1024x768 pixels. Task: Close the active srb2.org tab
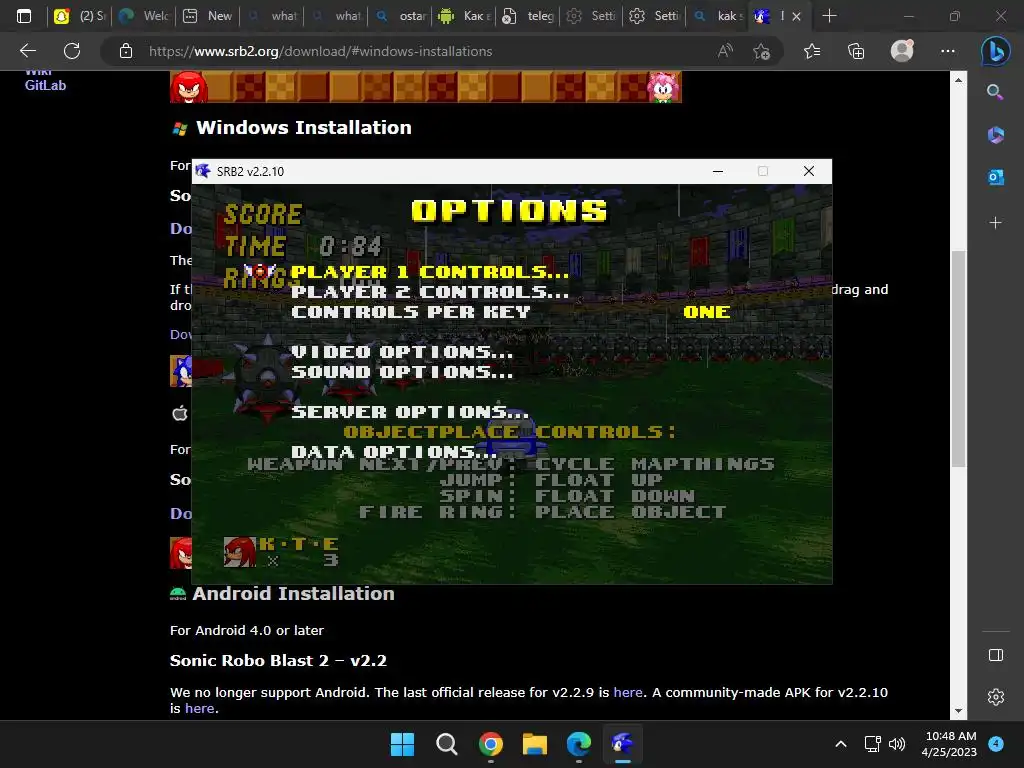(x=796, y=16)
